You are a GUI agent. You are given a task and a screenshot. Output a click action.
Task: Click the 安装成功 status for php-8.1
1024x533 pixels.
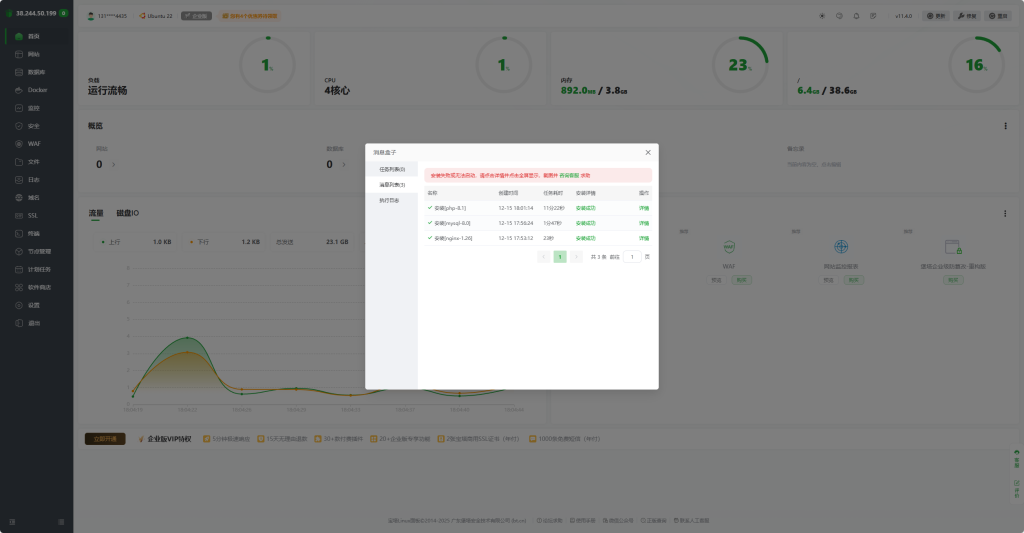coord(585,208)
